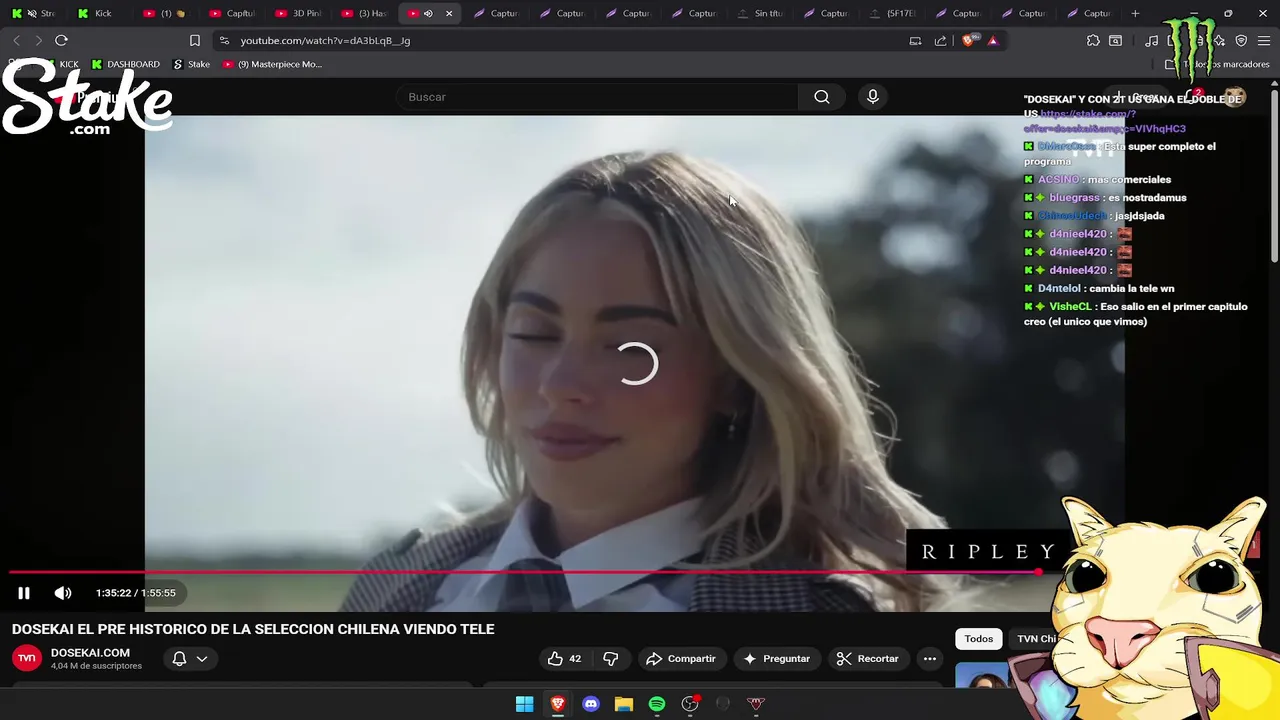Open the stake.com link in chat overlay
The width and height of the screenshot is (1280, 720).
(1105, 121)
